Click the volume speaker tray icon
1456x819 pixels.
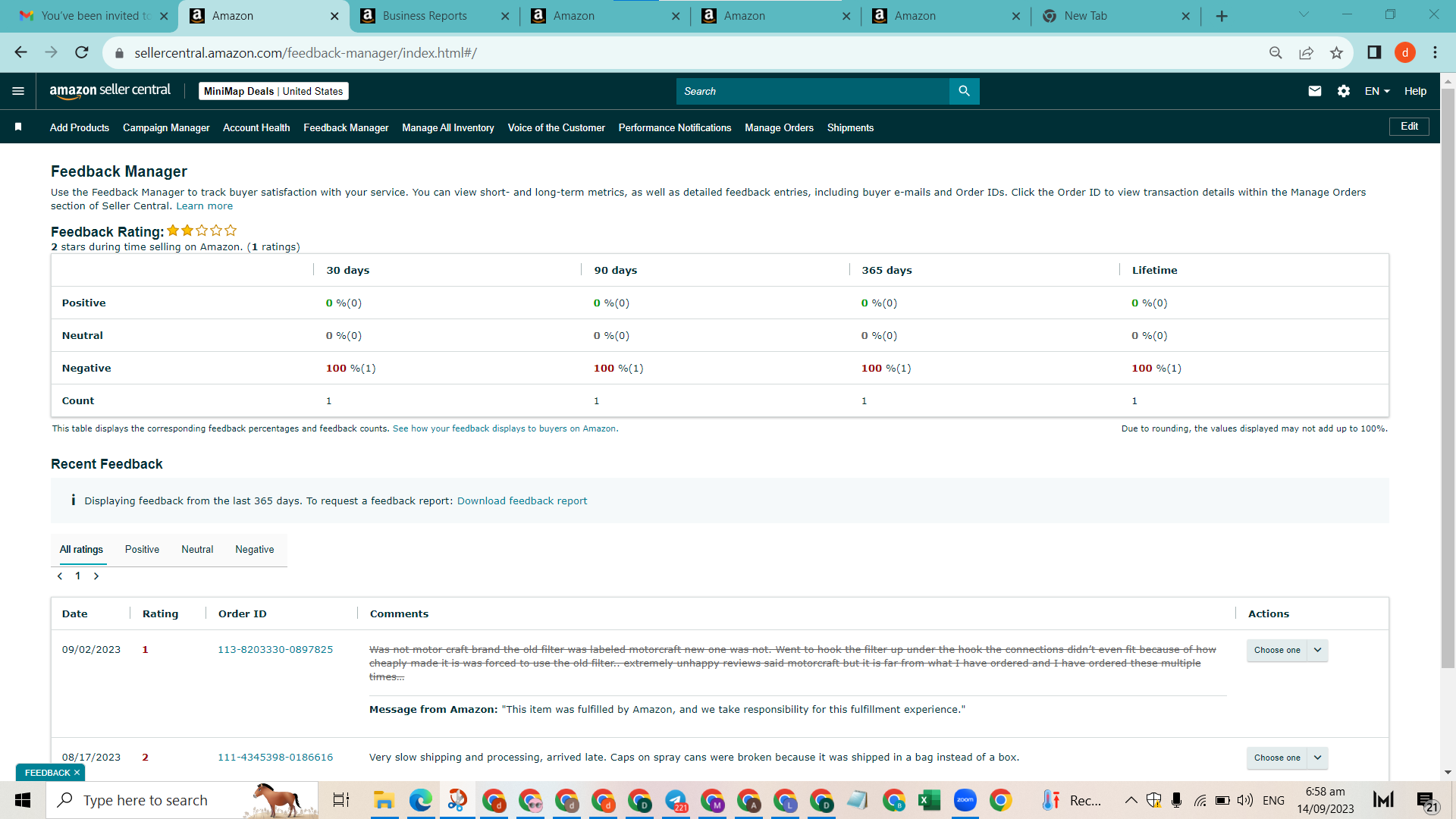coord(1244,800)
